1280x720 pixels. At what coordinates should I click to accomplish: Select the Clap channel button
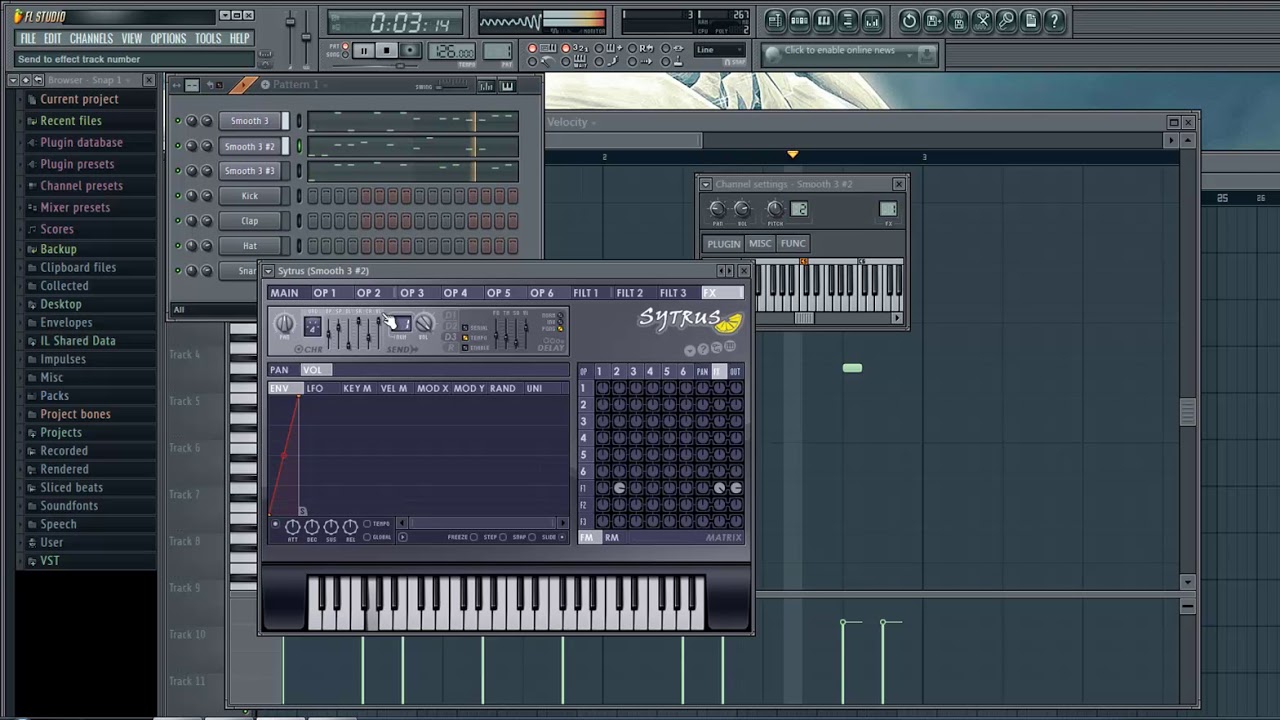(x=250, y=221)
